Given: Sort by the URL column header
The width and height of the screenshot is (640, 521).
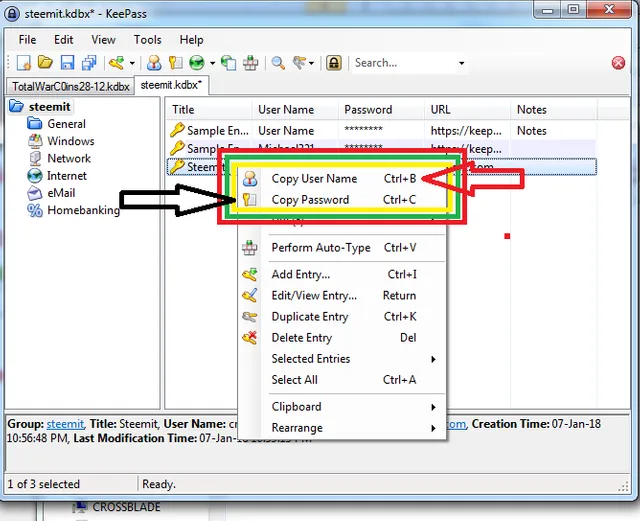Looking at the screenshot, I should pyautogui.click(x=468, y=109).
